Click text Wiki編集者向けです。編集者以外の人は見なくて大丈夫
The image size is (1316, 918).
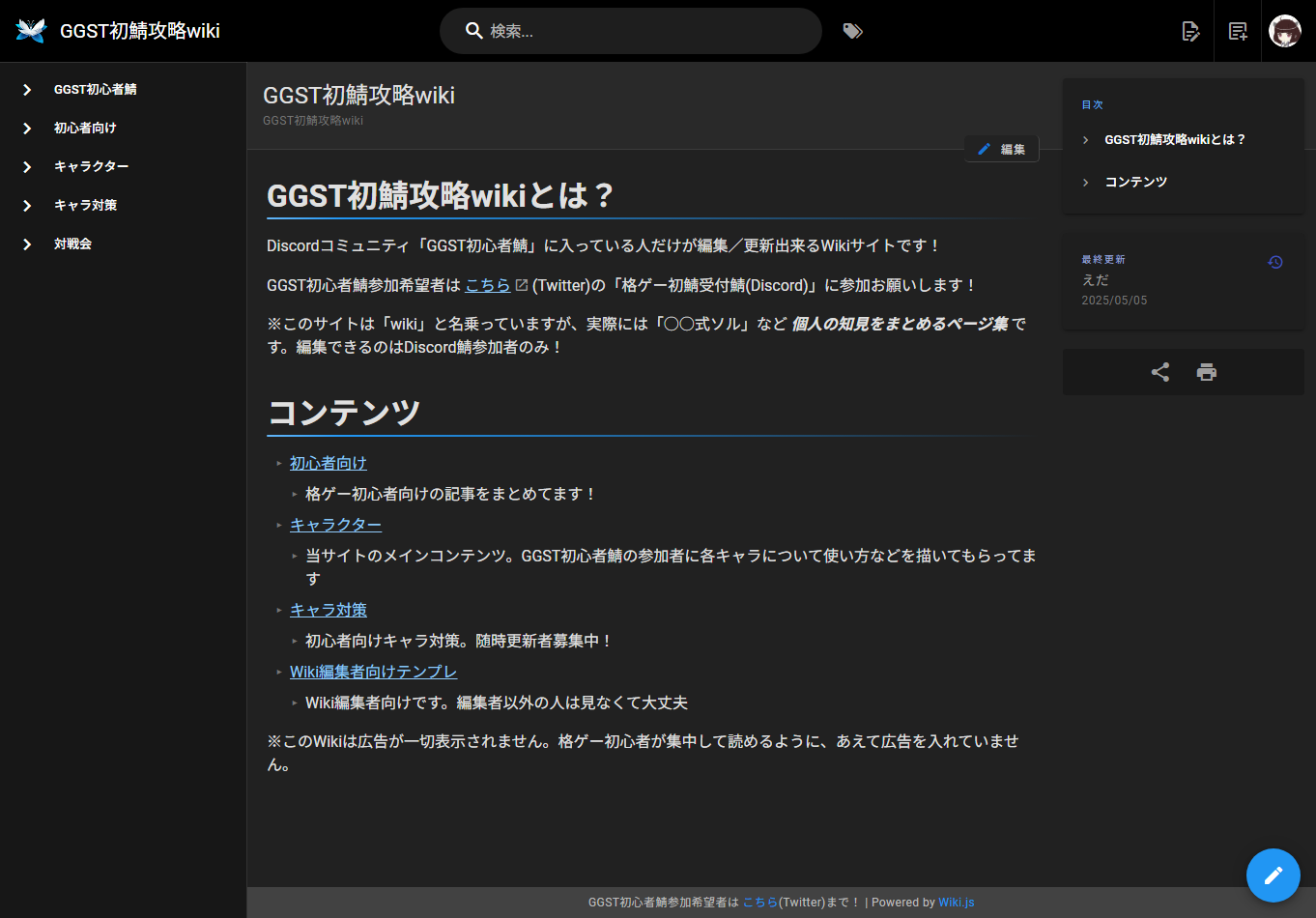click(497, 703)
